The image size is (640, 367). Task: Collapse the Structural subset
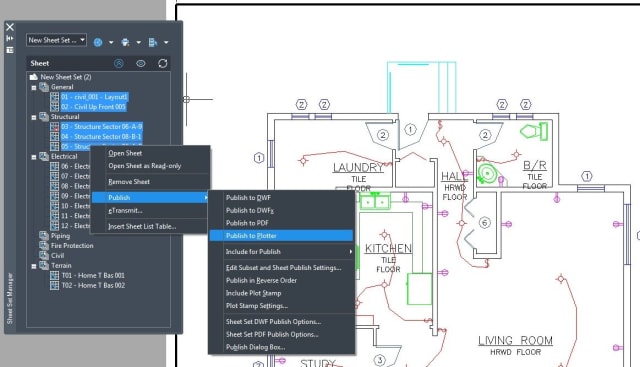coord(34,117)
